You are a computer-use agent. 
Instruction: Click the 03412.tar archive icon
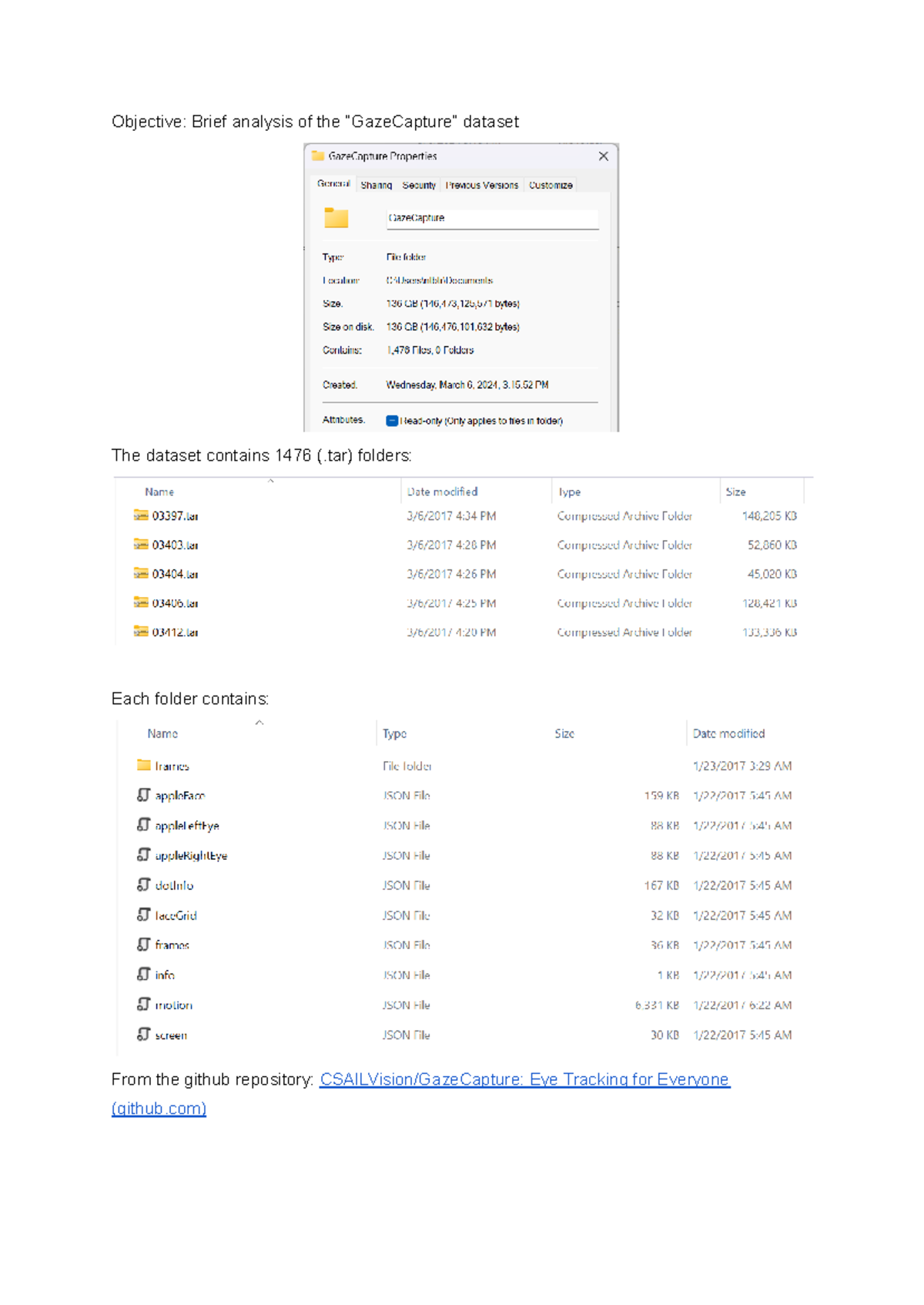point(141,632)
